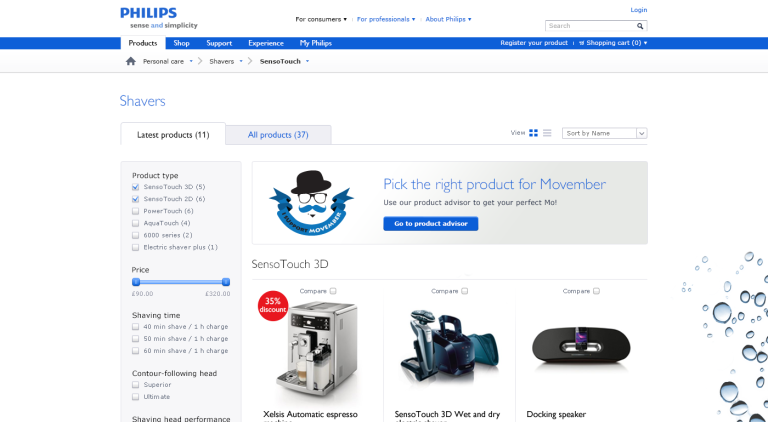Open the Products nav tab
Viewport: 768px width, 422px height.
(143, 43)
